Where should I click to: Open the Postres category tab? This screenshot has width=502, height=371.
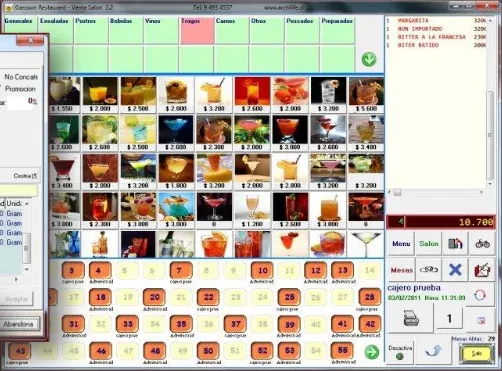(x=91, y=30)
